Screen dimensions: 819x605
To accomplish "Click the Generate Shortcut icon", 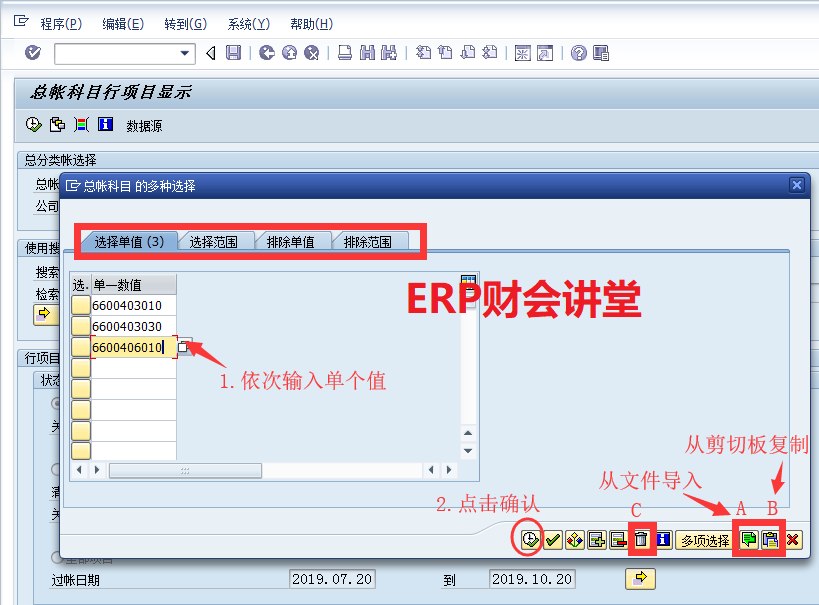I will point(545,53).
